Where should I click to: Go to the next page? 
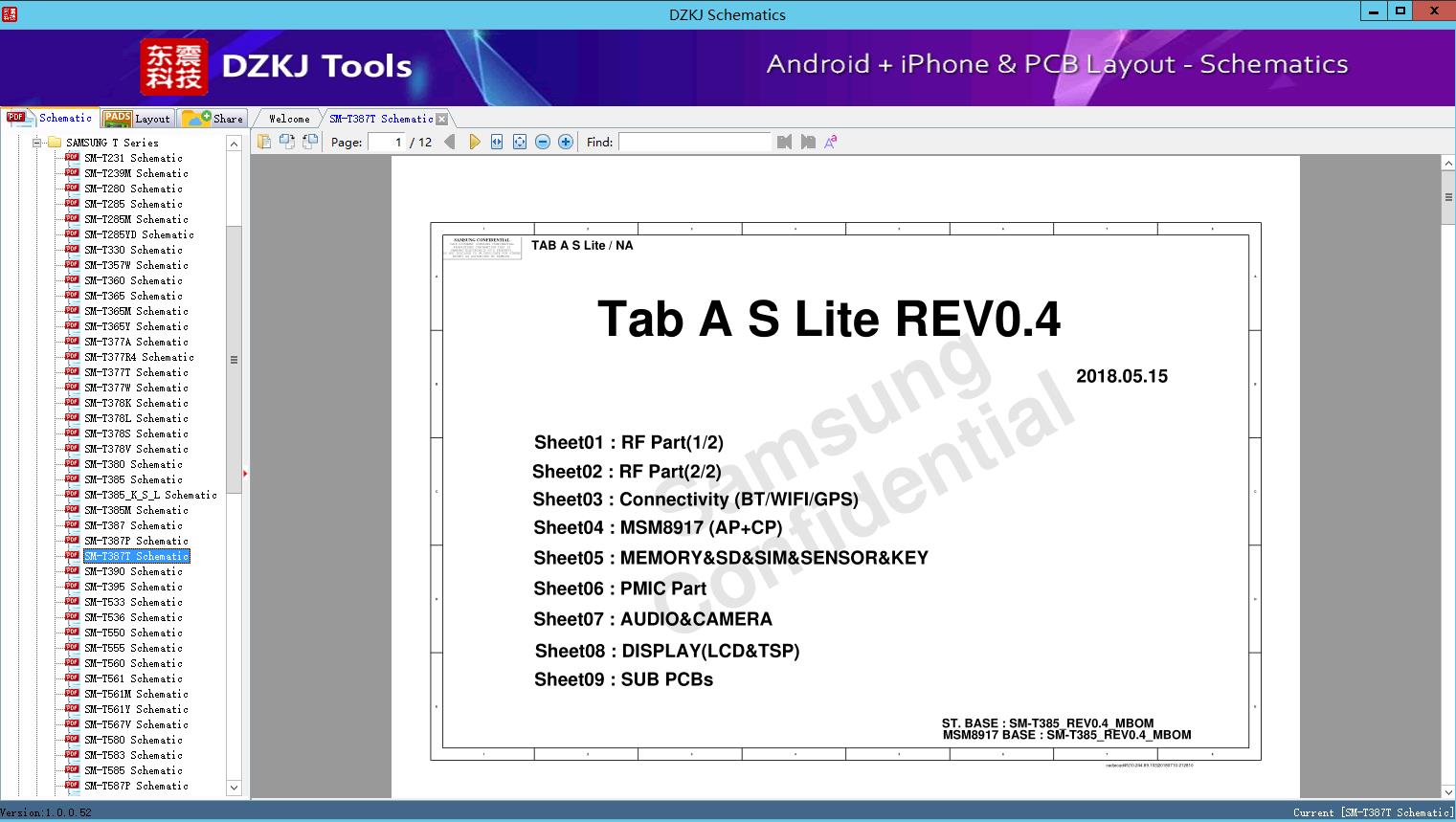coord(474,142)
